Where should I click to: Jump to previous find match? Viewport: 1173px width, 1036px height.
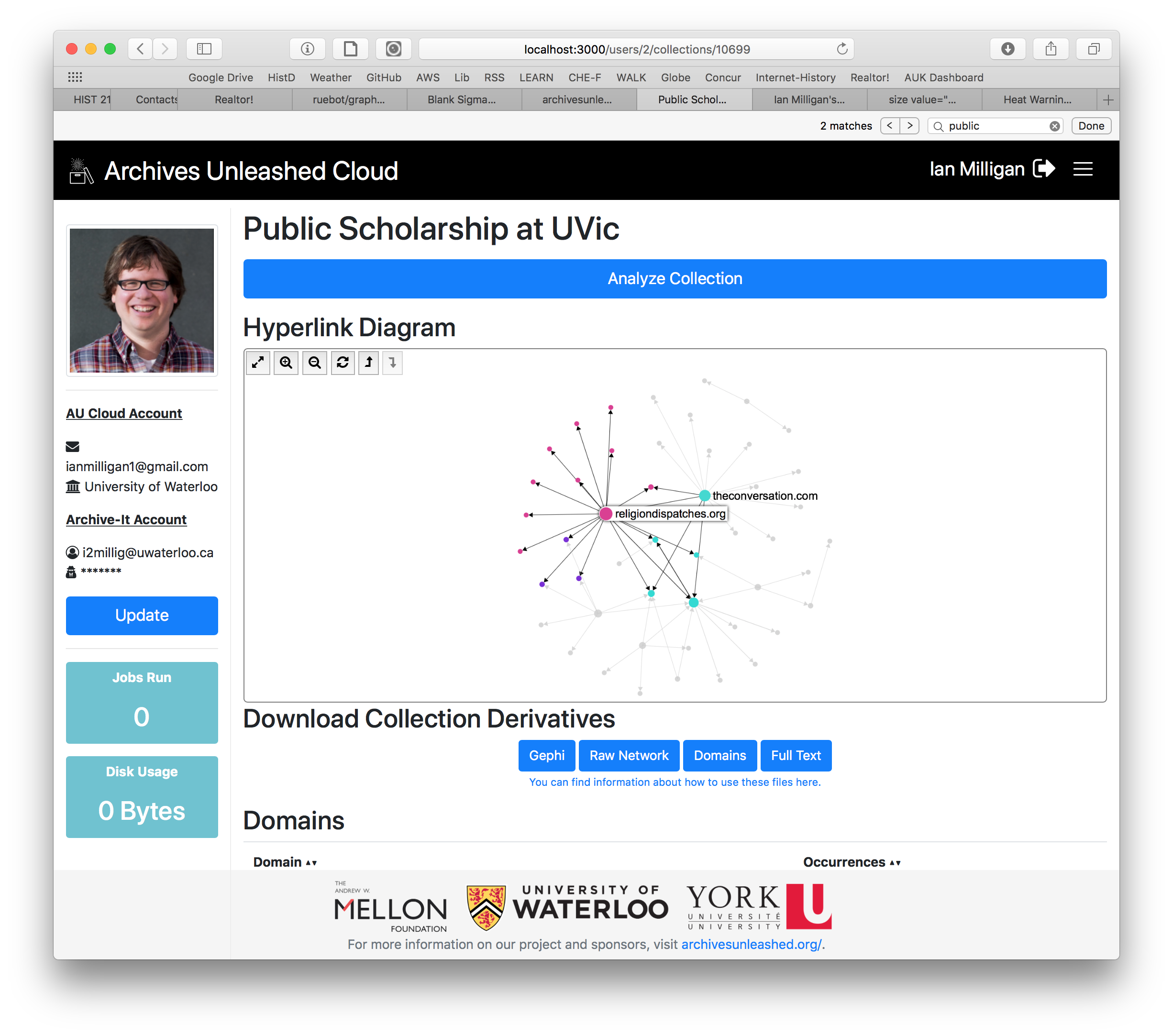click(890, 126)
